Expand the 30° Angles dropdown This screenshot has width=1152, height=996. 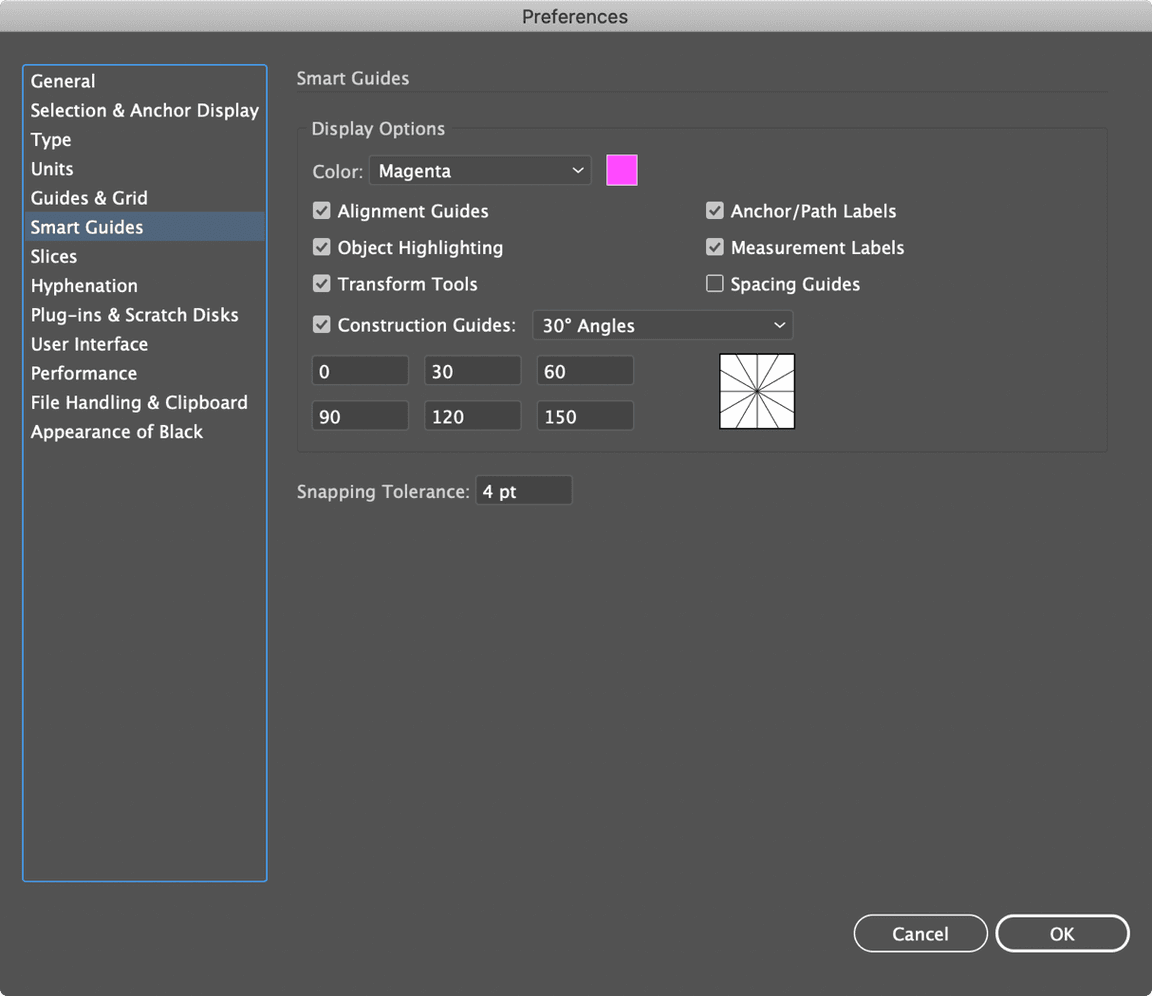click(x=662, y=326)
